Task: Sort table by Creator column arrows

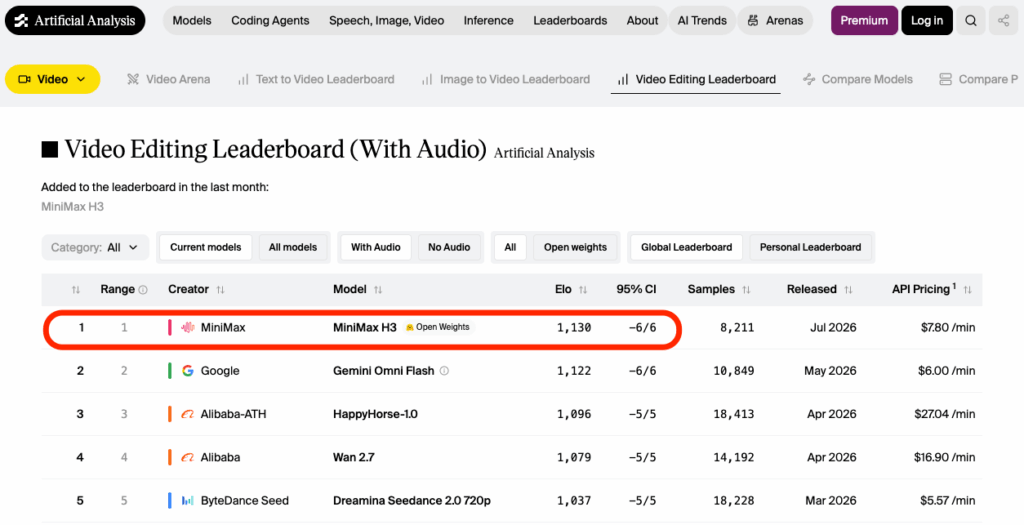Action: coord(220,289)
